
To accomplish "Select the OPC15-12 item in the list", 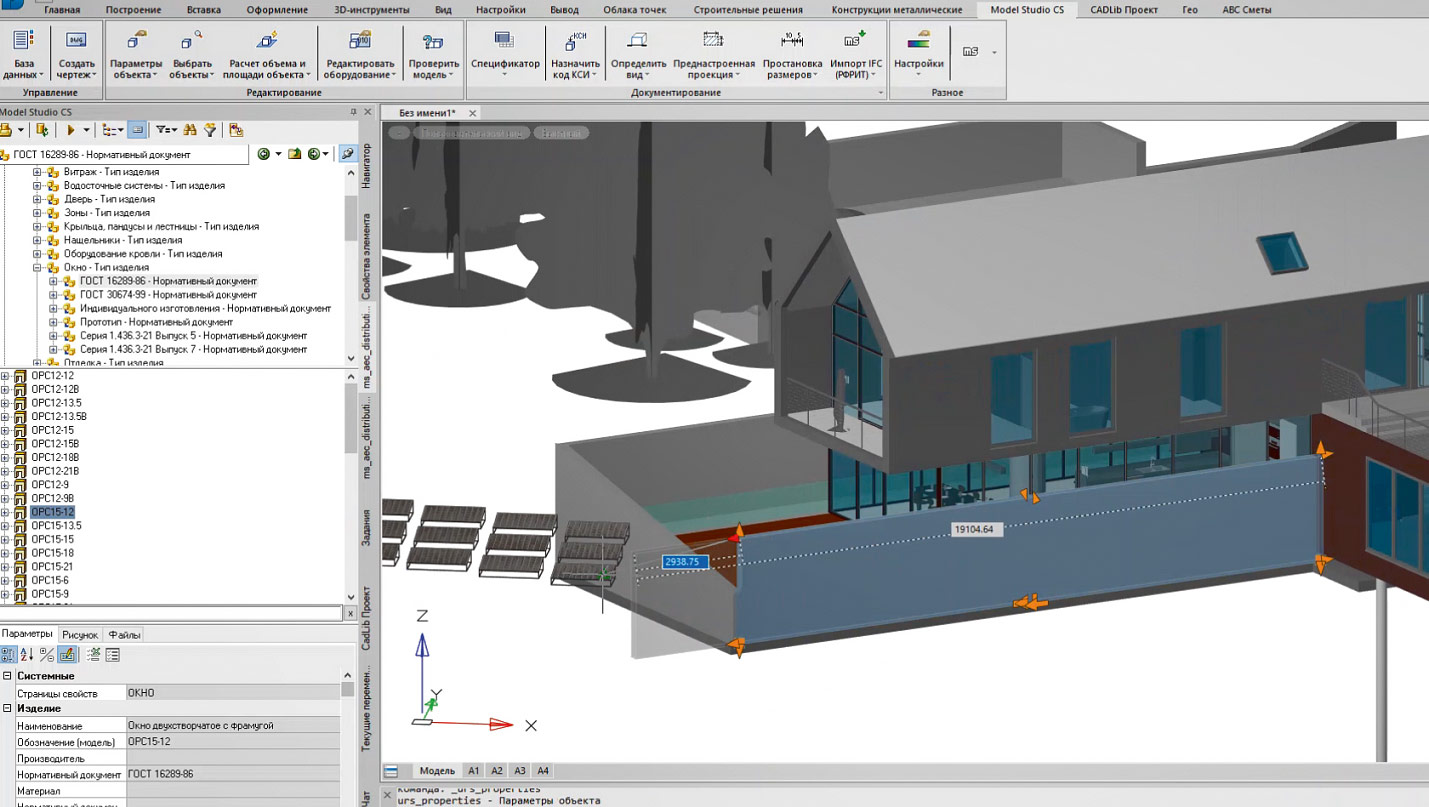I will coord(52,512).
